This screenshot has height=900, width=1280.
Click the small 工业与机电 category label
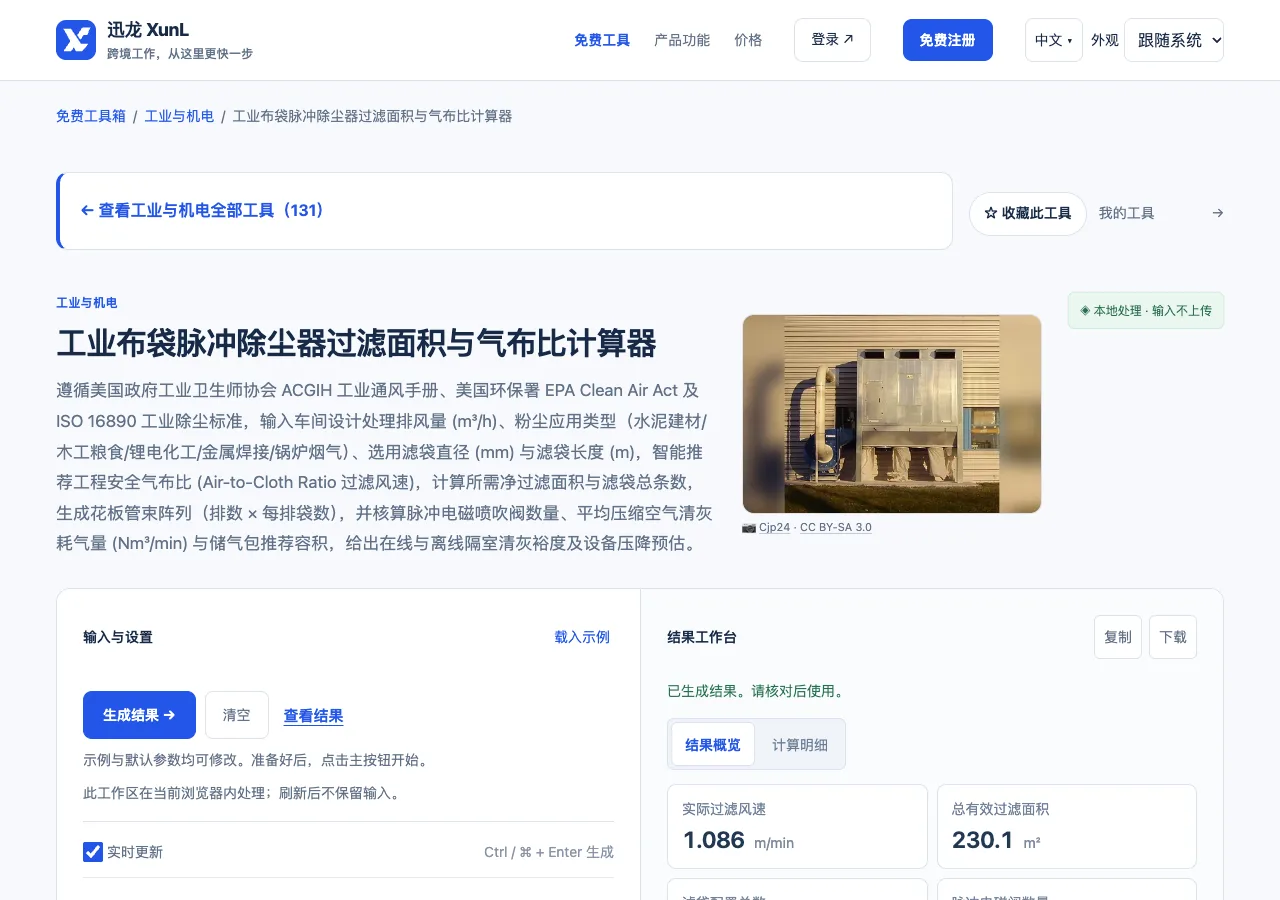(87, 303)
